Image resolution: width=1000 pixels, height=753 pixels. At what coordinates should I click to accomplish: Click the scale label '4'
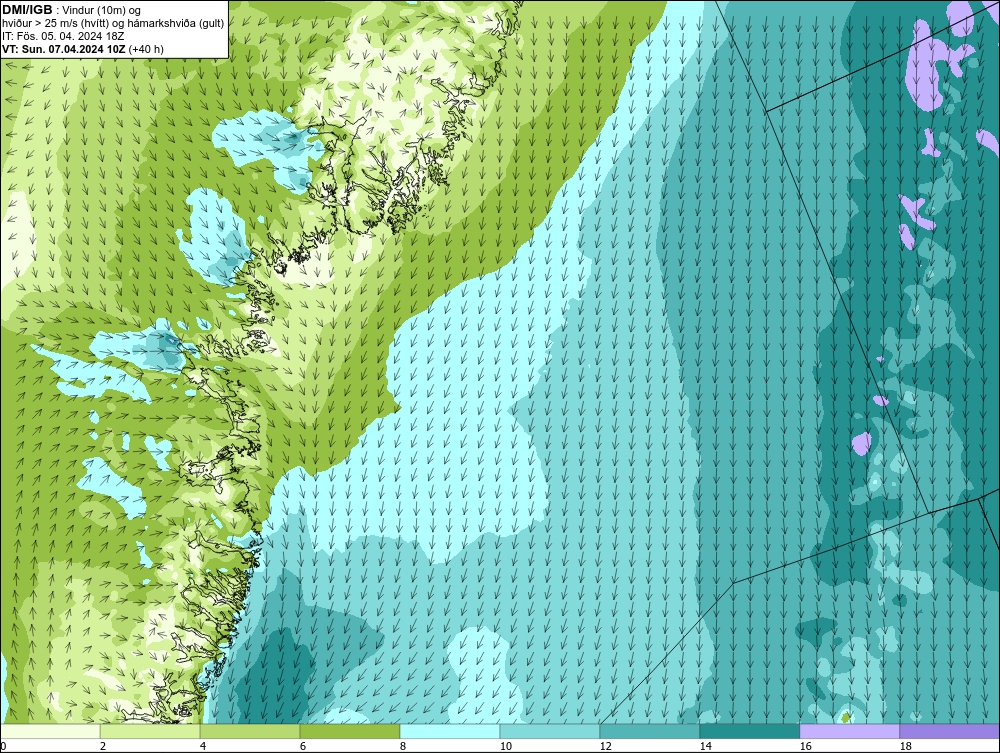203,746
